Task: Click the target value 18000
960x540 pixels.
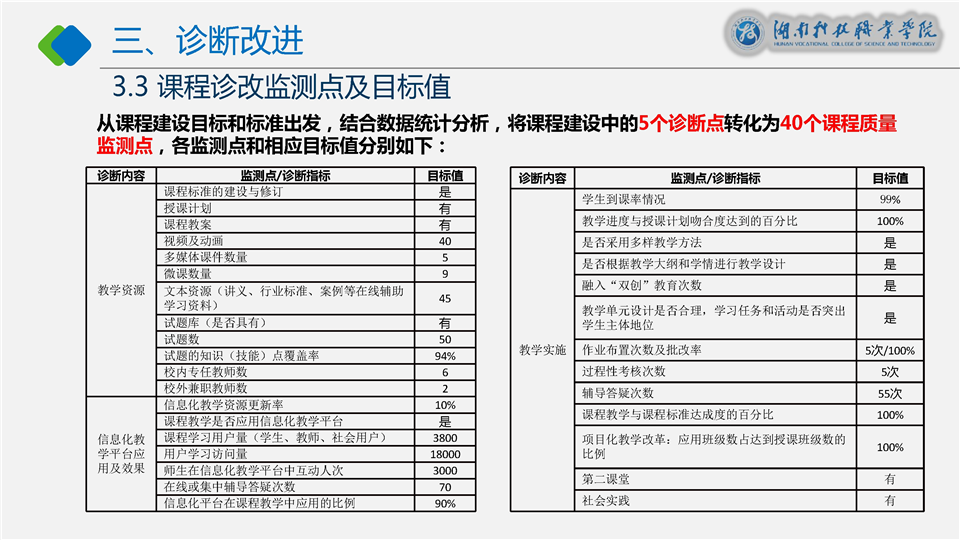Action: 444,454
